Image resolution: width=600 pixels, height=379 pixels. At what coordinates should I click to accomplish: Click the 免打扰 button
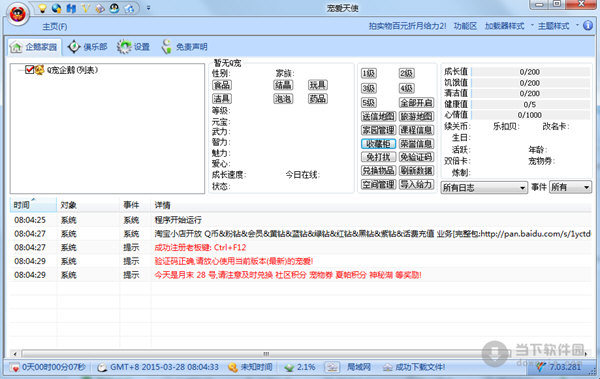378,157
